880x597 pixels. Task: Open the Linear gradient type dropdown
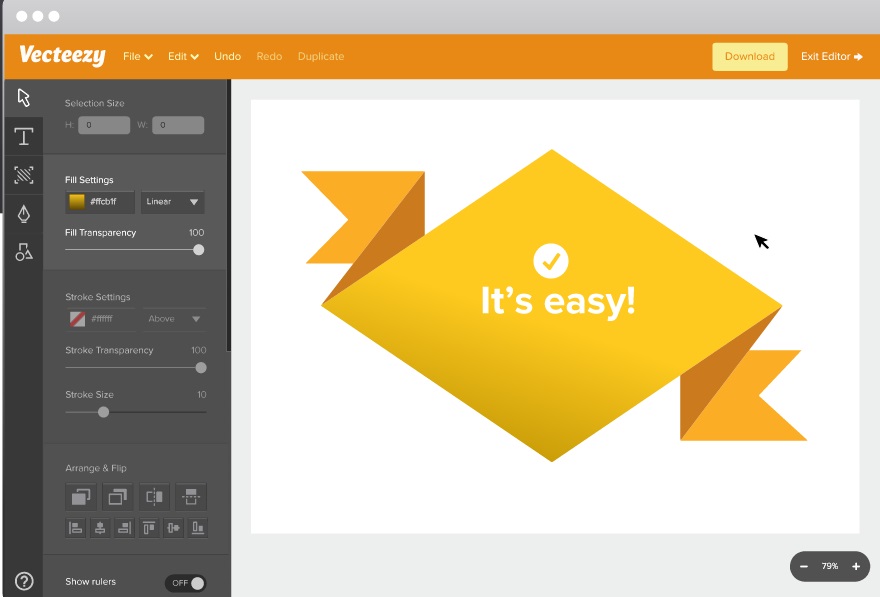(x=172, y=201)
